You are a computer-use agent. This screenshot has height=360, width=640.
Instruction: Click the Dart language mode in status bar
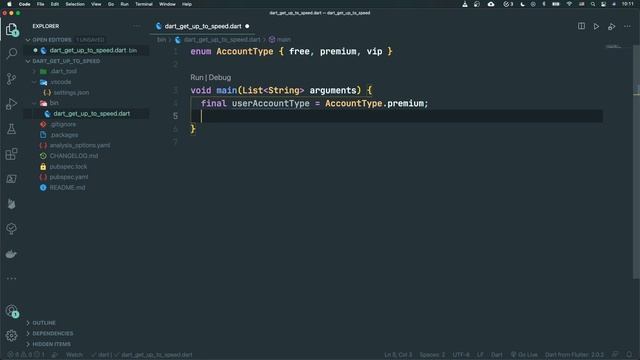click(497, 355)
